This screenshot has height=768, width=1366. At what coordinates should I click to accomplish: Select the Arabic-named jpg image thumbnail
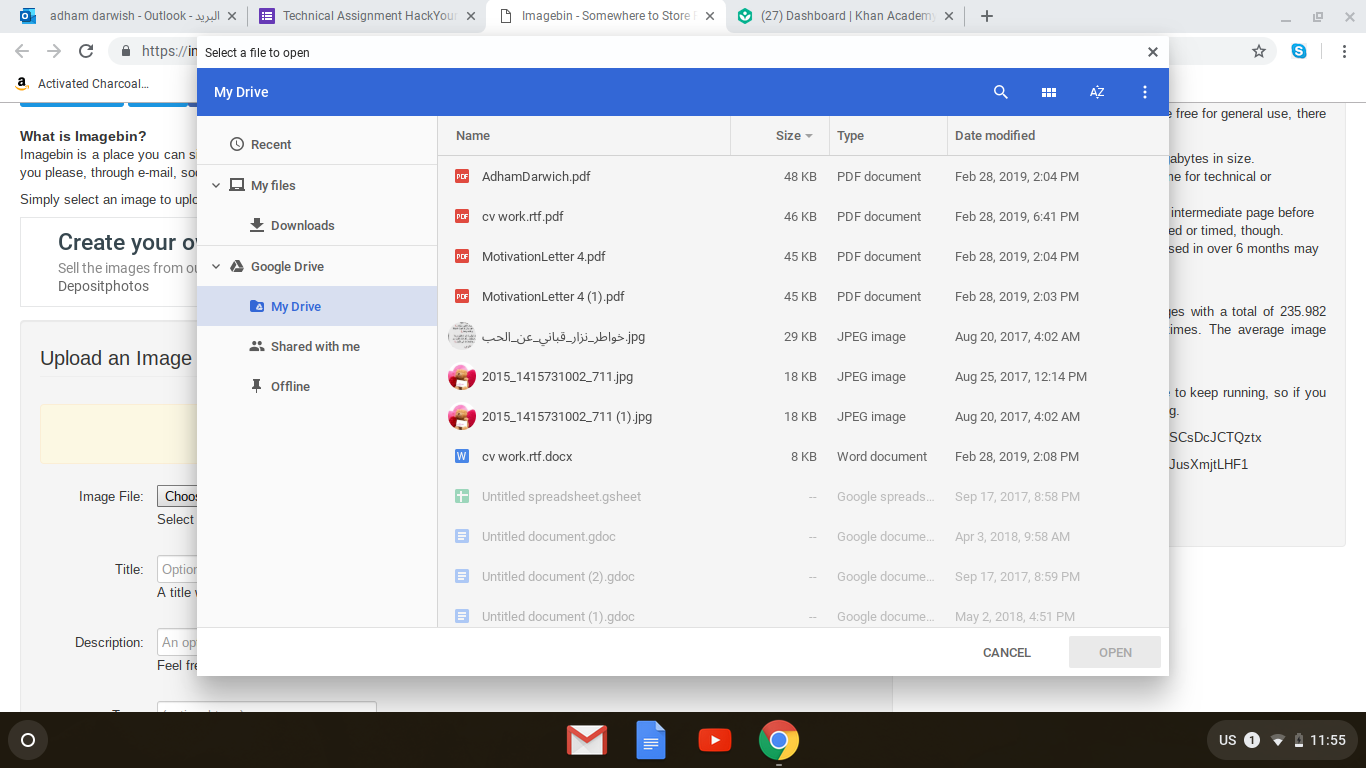coord(462,336)
